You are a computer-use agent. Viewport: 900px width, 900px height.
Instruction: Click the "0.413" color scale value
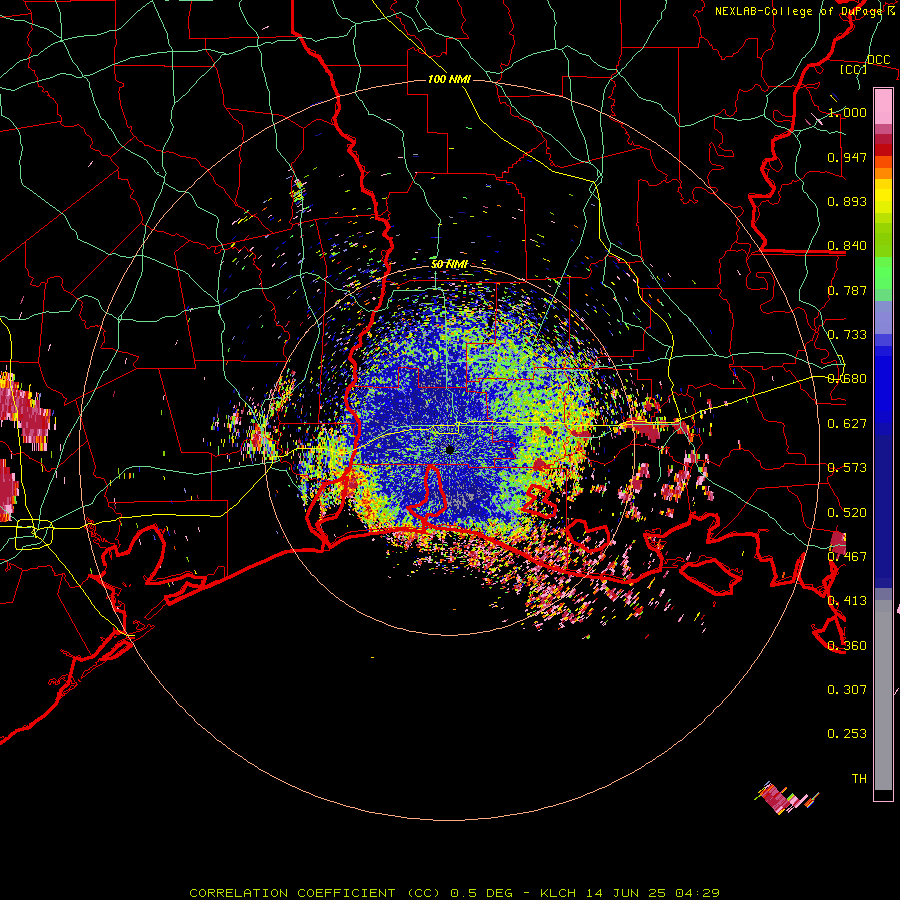[847, 601]
